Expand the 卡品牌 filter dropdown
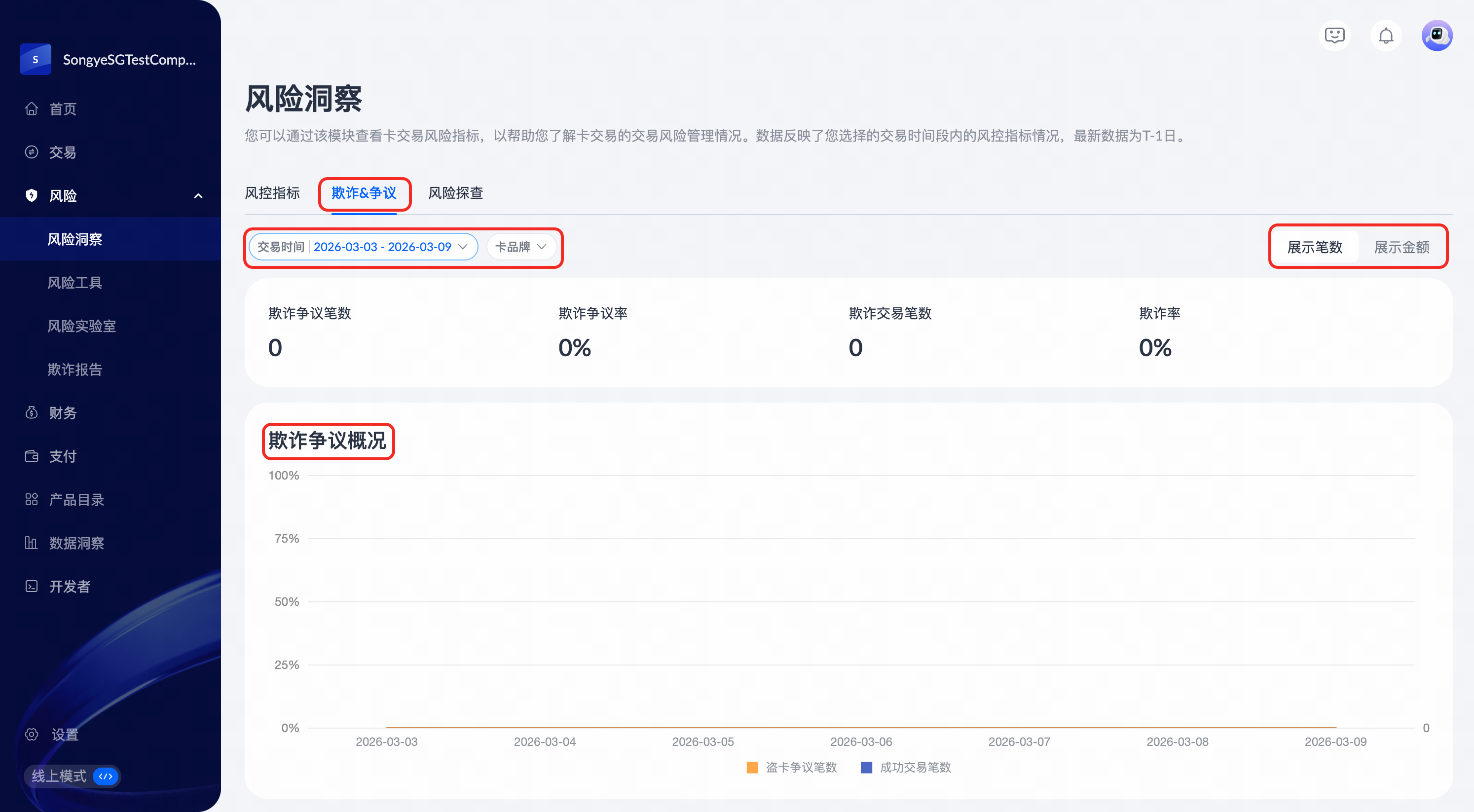 click(x=521, y=247)
